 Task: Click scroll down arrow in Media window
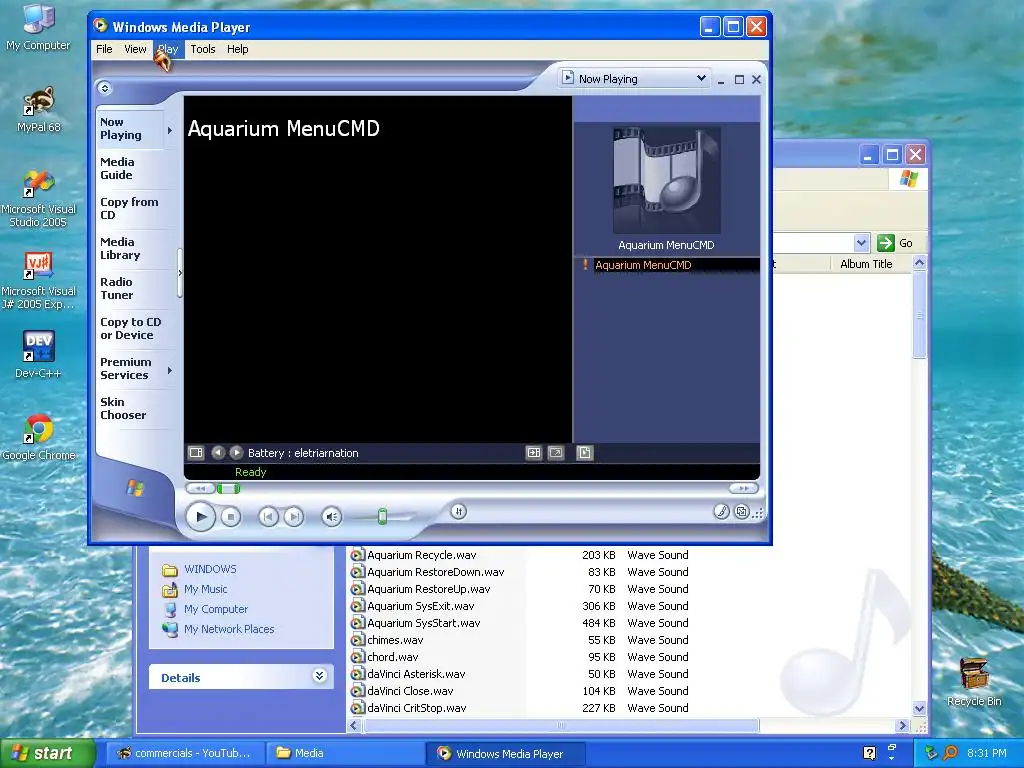click(919, 709)
